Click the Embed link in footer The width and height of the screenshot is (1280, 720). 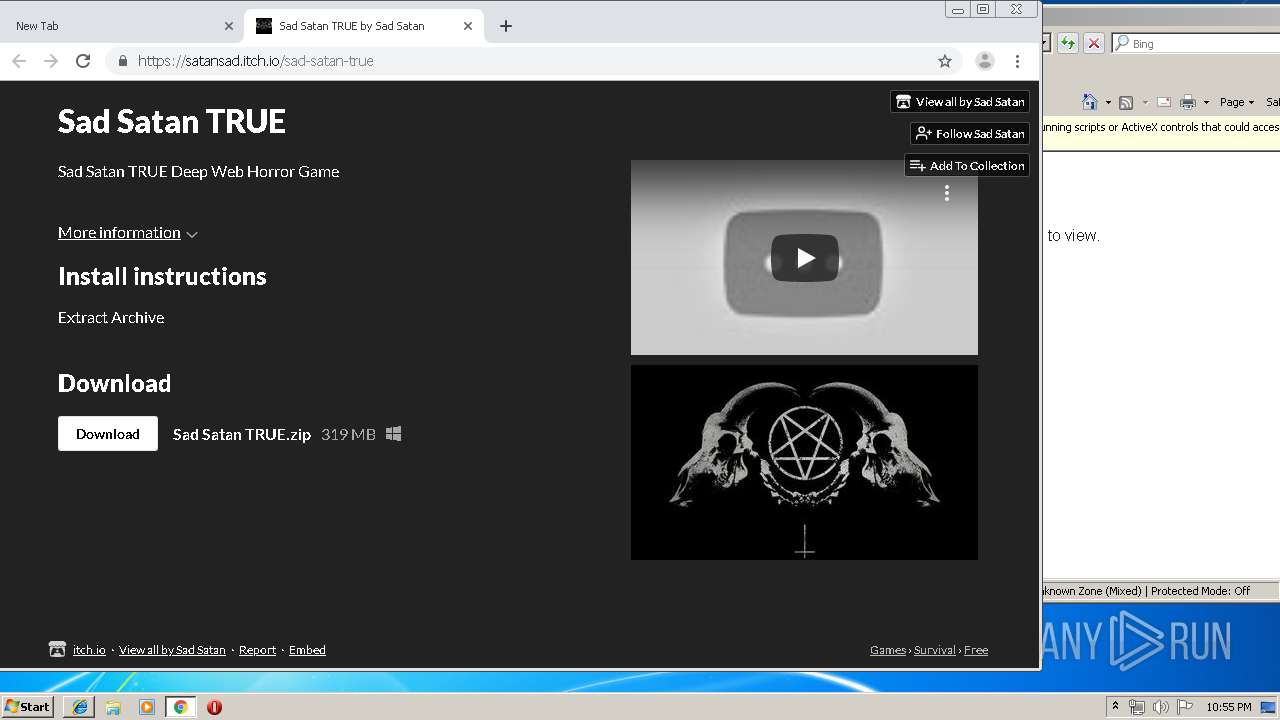[307, 650]
